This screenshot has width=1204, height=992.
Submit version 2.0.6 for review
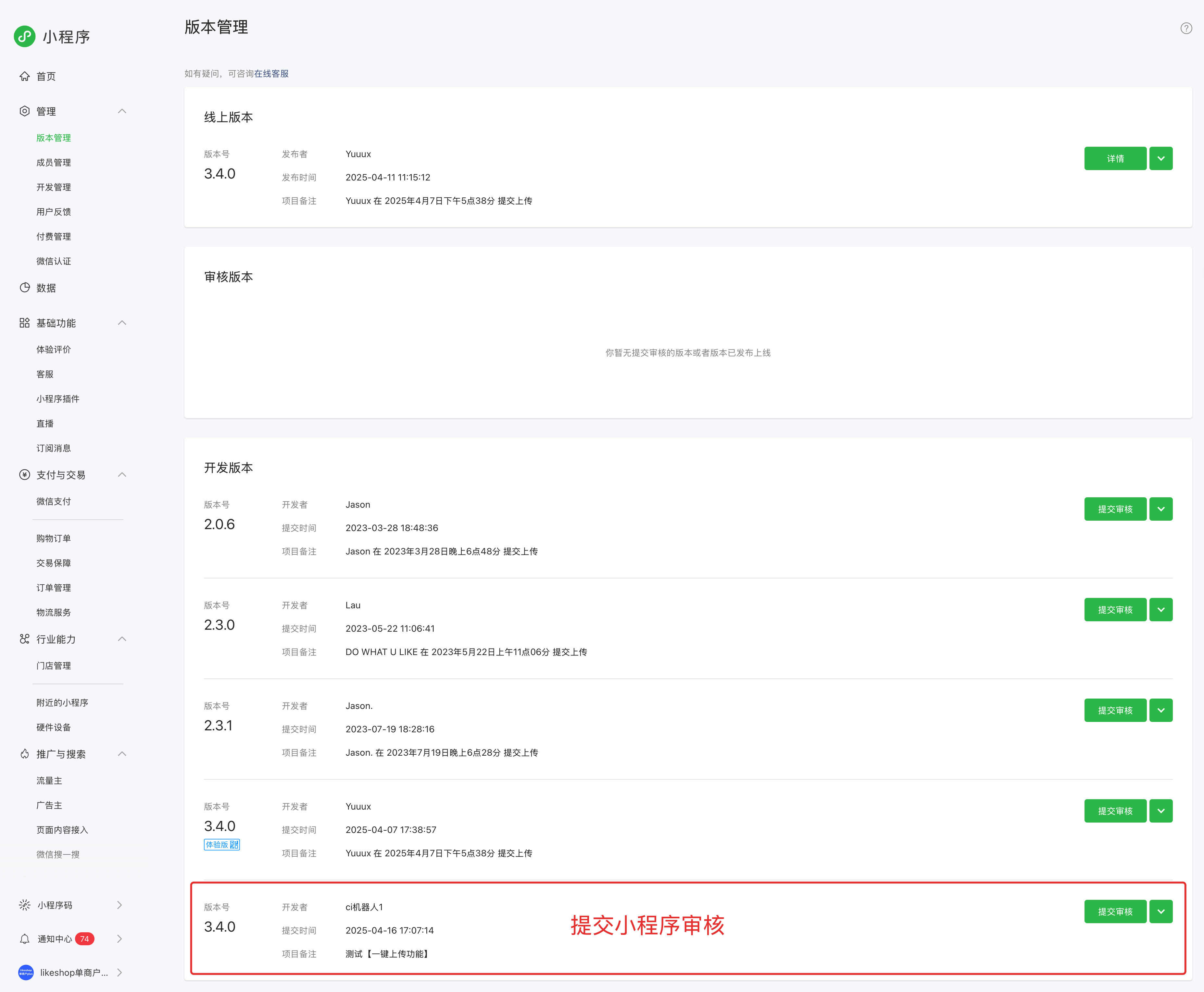(x=1115, y=509)
